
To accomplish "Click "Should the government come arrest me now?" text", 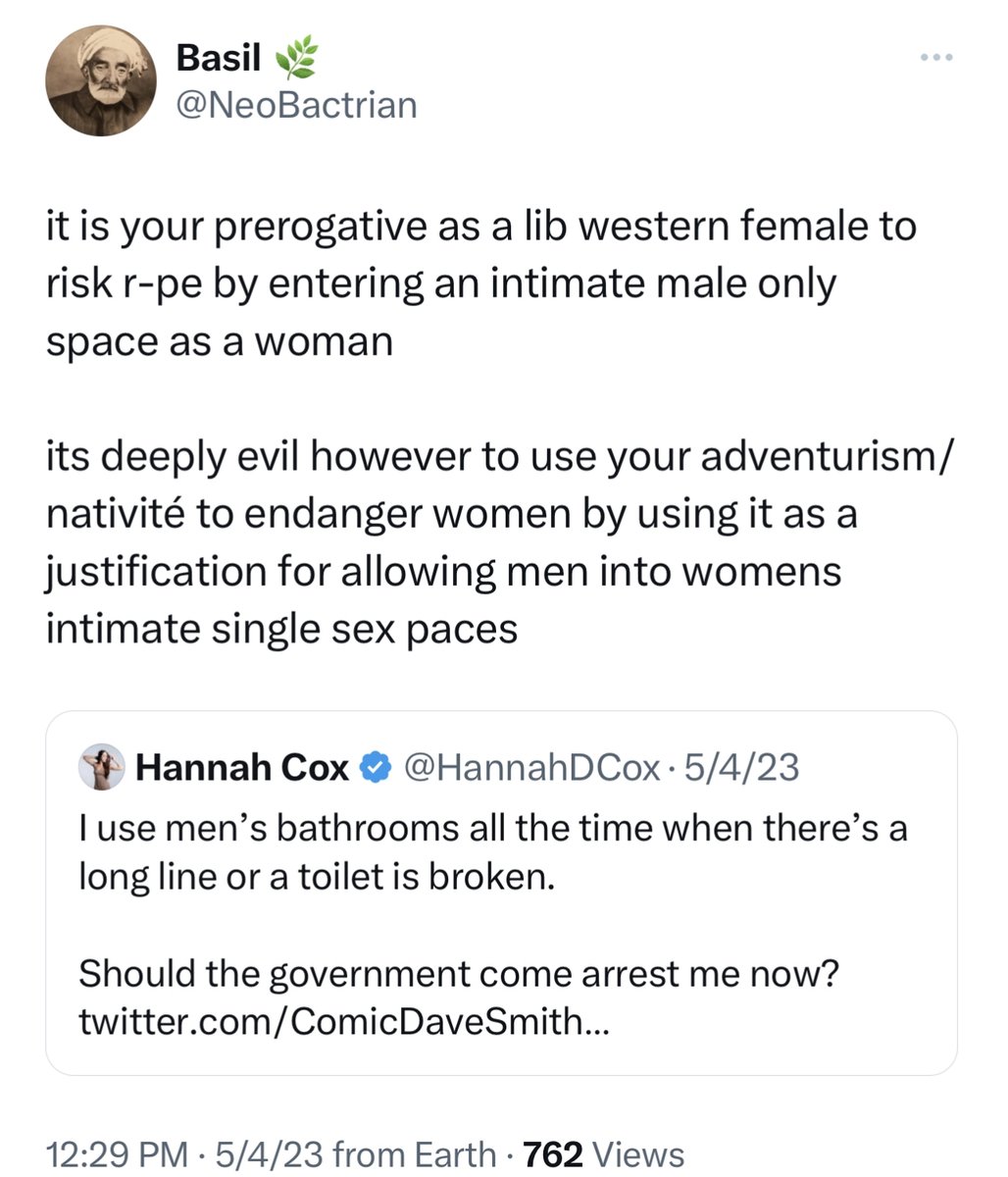I will [460, 974].
